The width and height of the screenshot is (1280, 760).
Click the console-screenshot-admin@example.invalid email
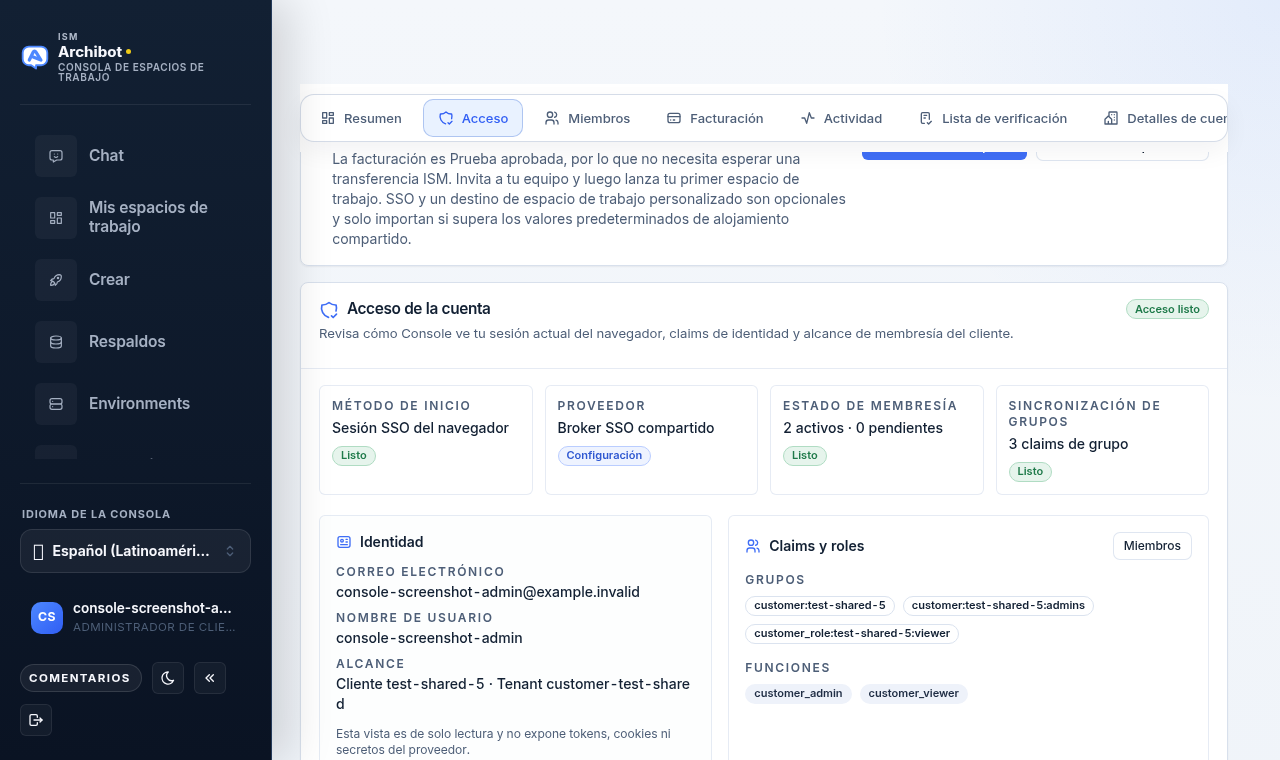(488, 592)
